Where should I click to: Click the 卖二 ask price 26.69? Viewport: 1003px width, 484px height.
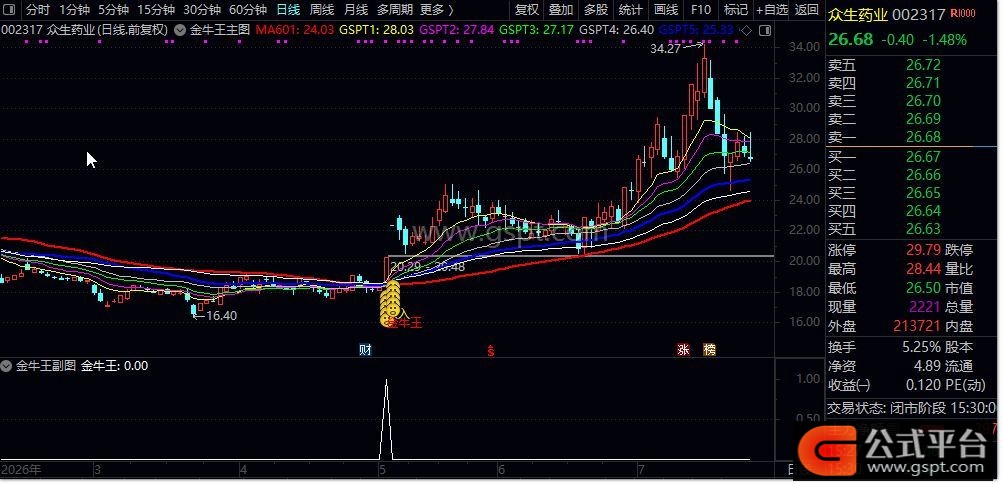pos(923,119)
